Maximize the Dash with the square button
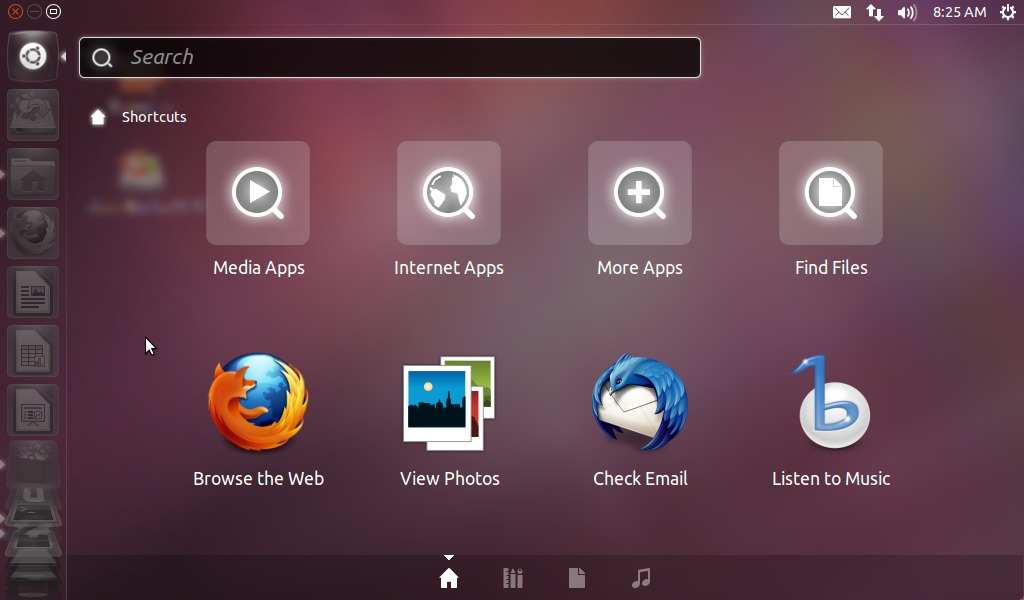 (x=54, y=11)
